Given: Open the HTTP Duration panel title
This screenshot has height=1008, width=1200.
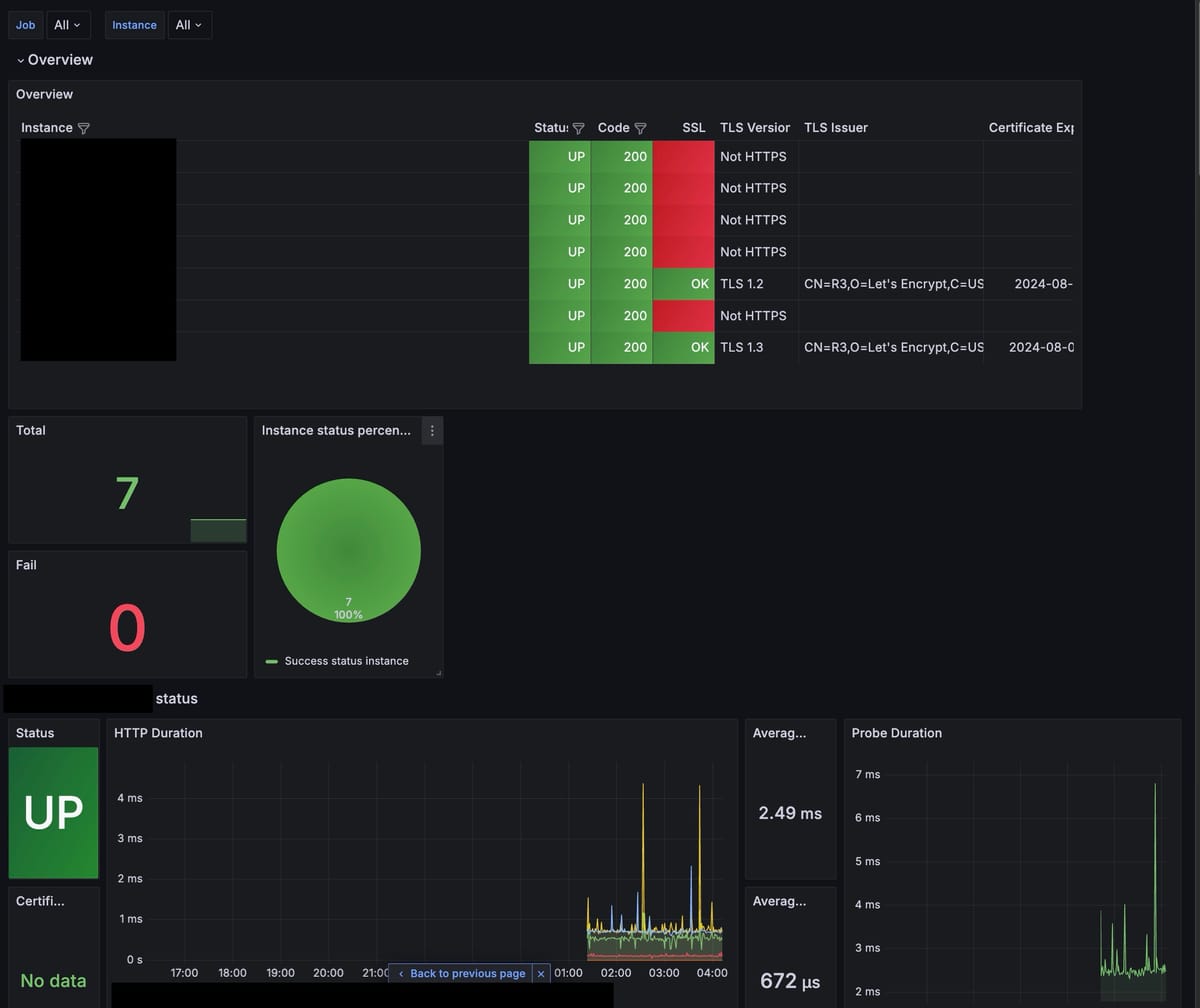Looking at the screenshot, I should tap(158, 733).
